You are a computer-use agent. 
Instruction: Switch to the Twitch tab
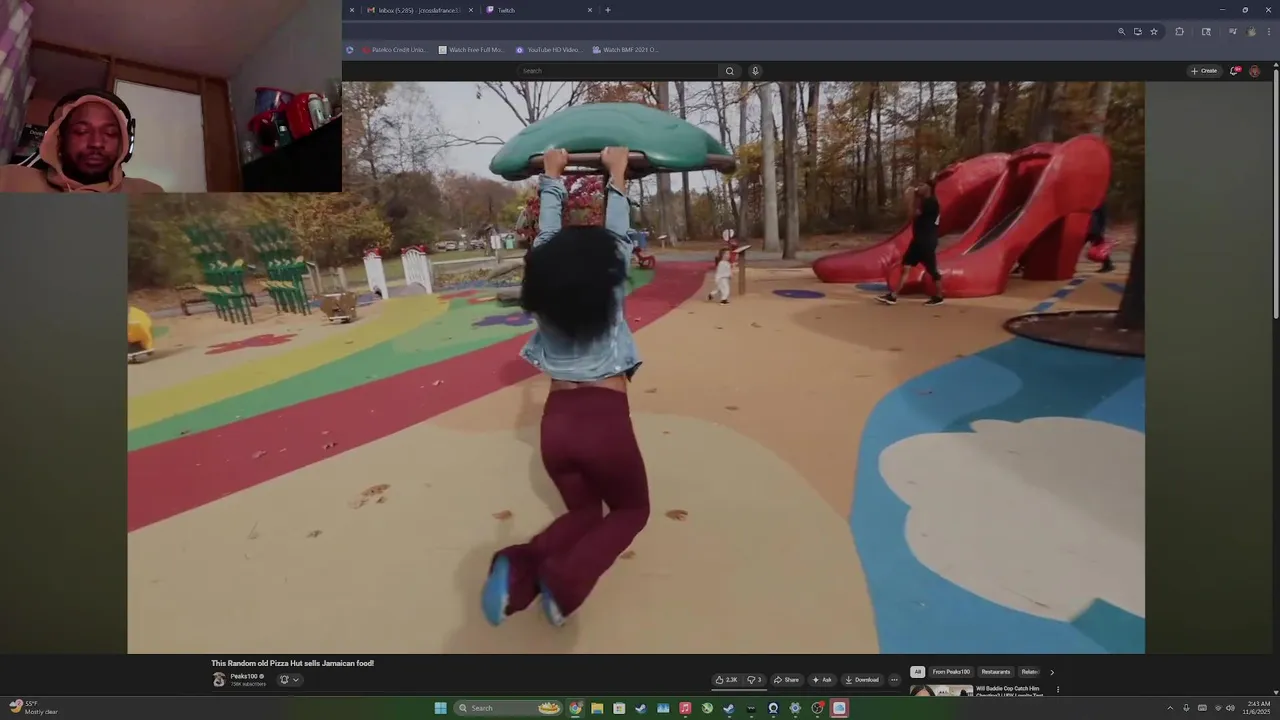(x=539, y=10)
